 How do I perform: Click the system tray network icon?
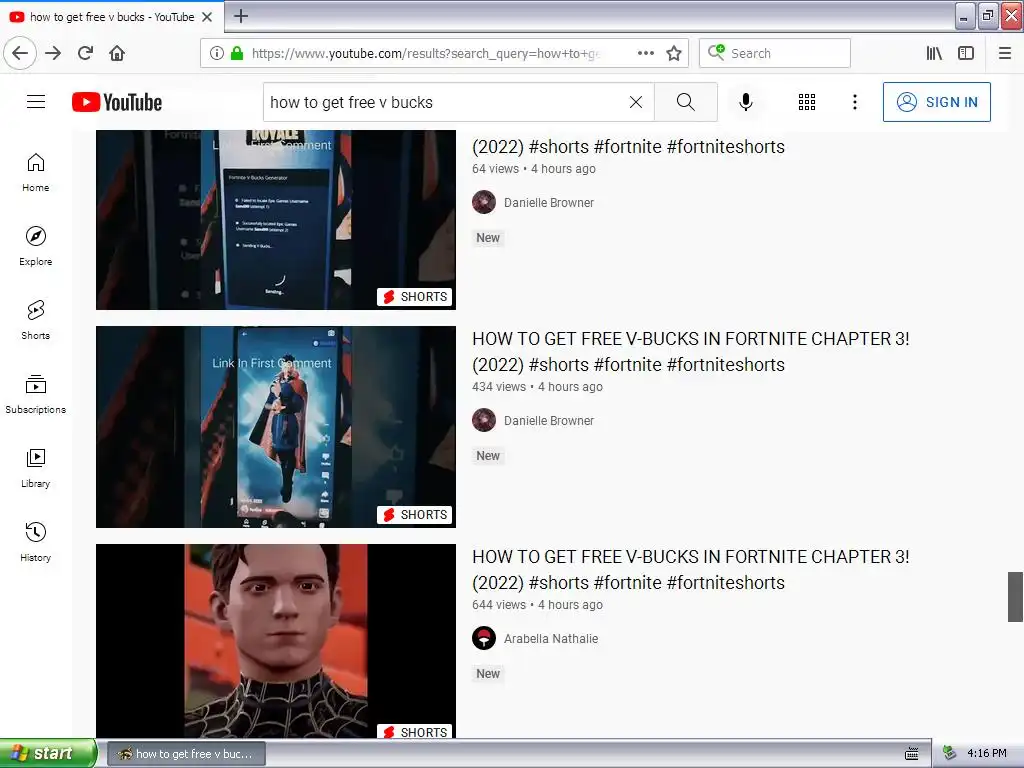[x=950, y=754]
